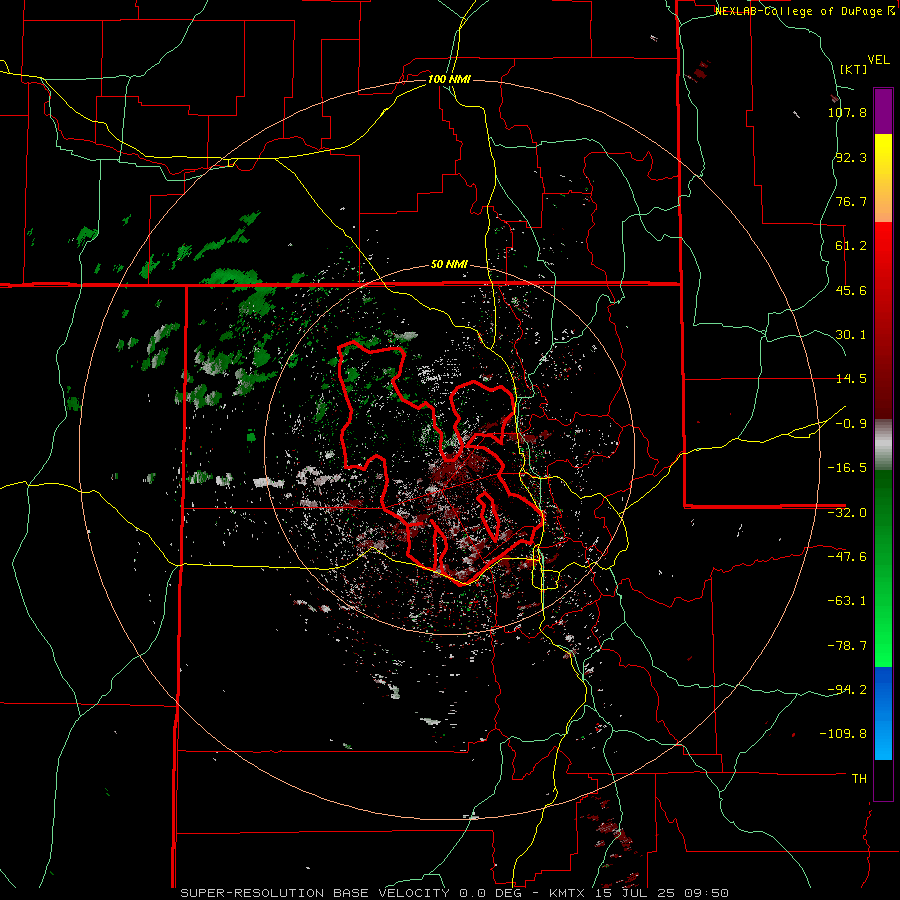
Task: Click the [KT] units label
Action: (854, 69)
